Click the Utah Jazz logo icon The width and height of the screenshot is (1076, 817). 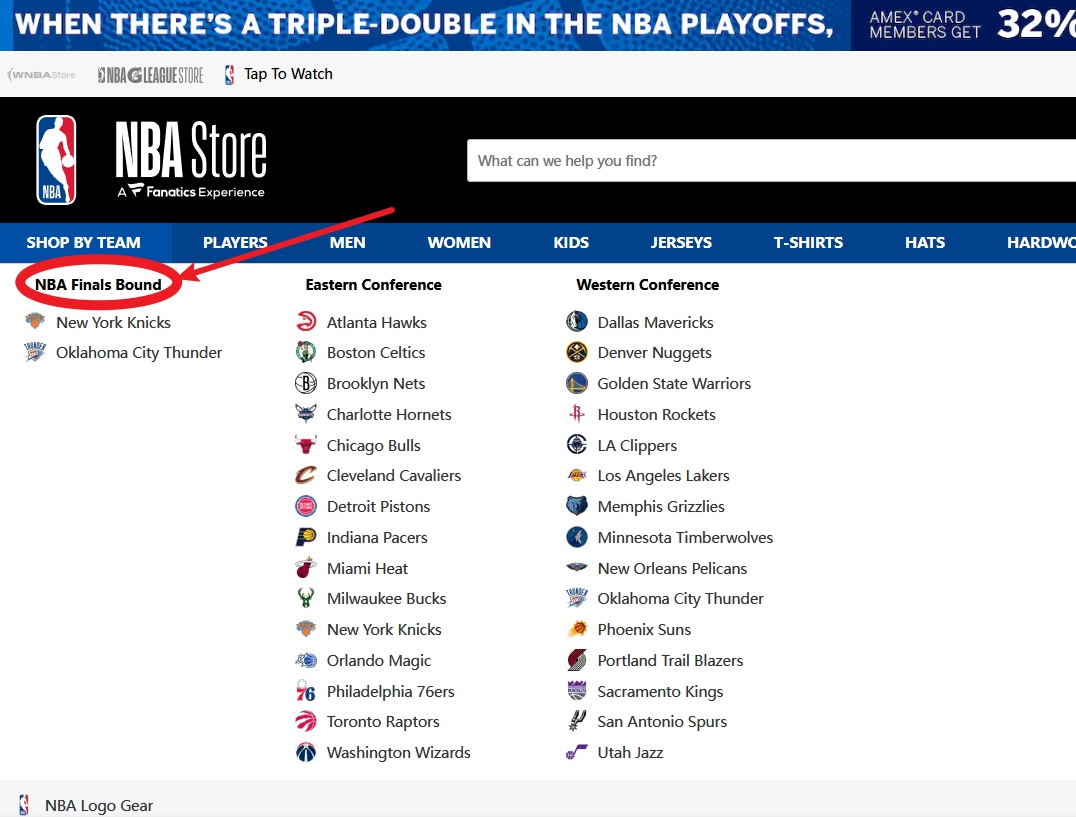(x=577, y=752)
